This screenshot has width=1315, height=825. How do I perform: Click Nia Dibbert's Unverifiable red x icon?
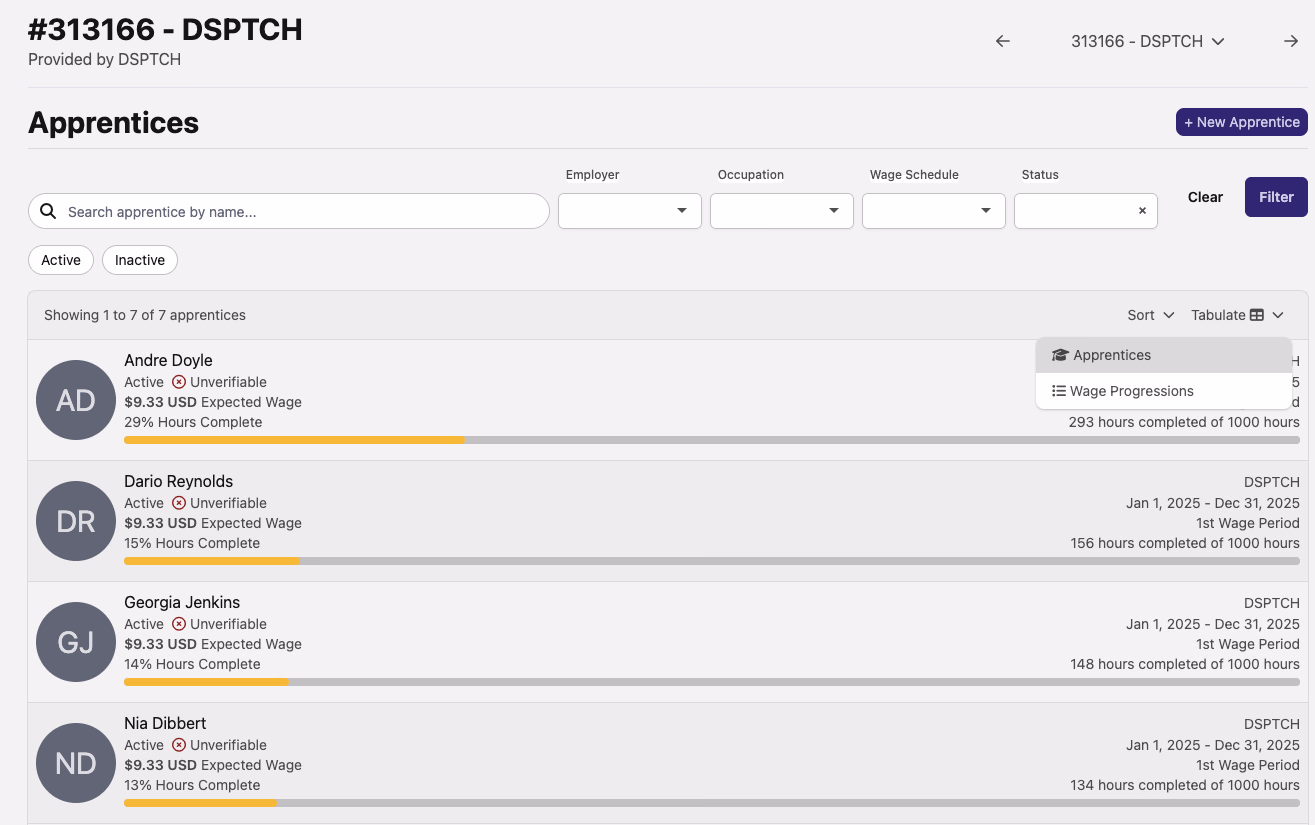pos(179,745)
